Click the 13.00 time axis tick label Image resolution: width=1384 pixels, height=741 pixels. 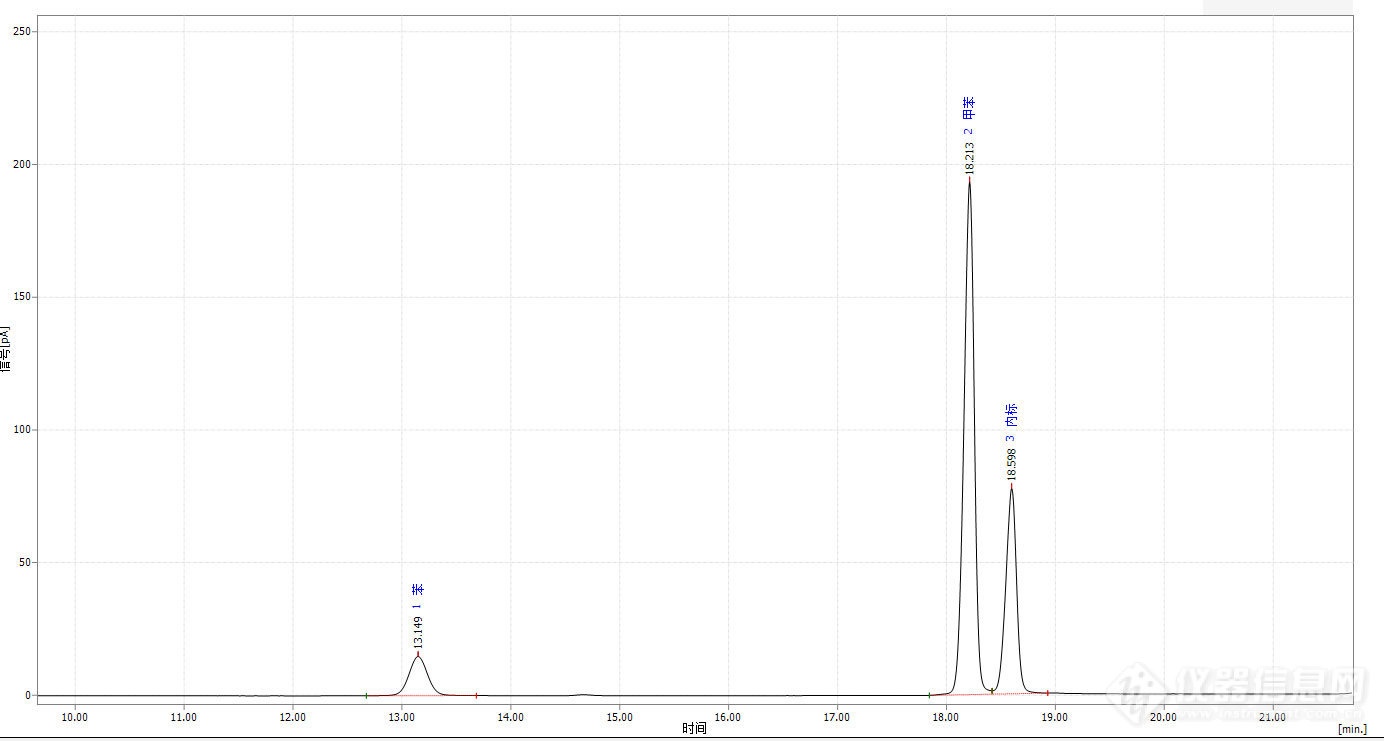coord(401,716)
